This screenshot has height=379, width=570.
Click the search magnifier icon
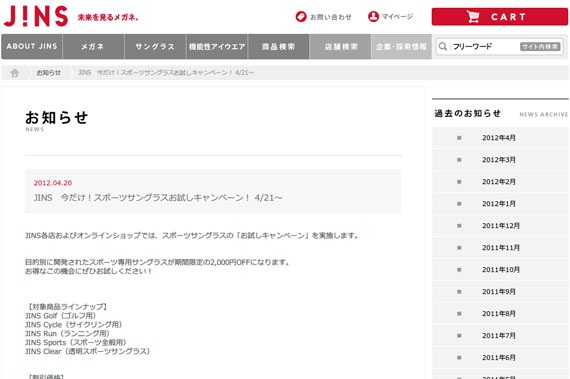(x=443, y=47)
